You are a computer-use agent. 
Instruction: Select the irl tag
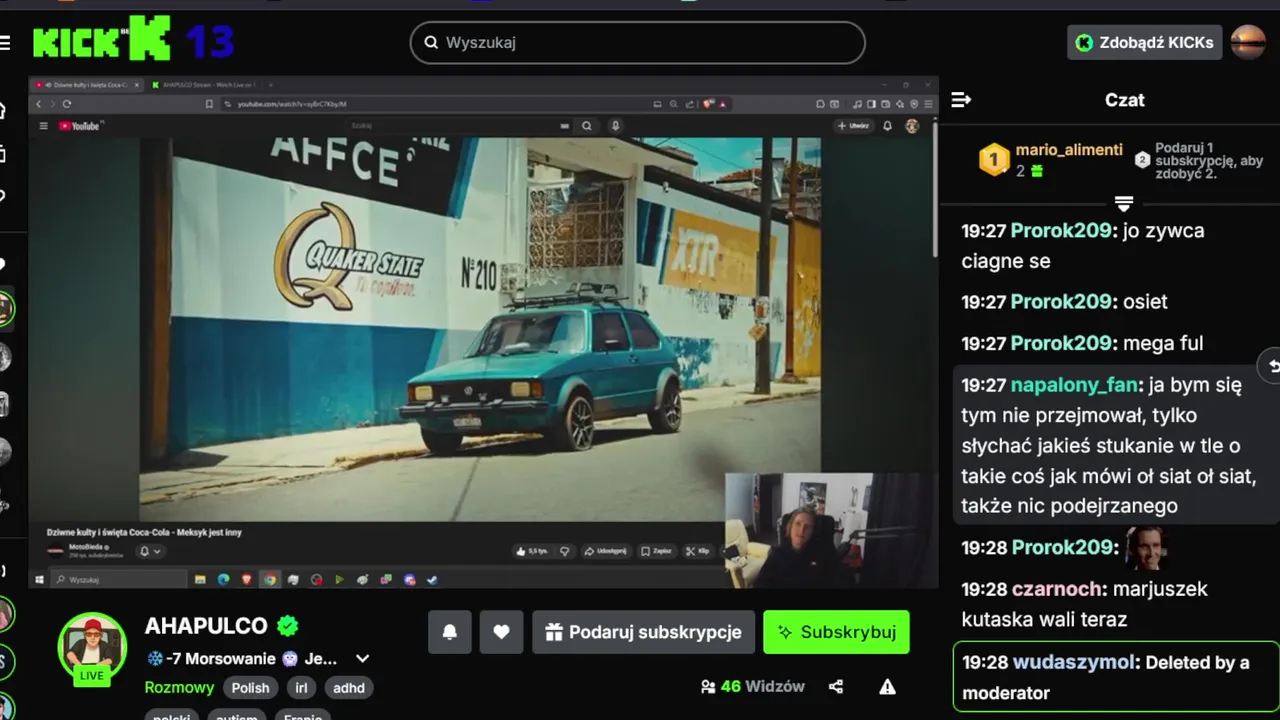pos(302,688)
